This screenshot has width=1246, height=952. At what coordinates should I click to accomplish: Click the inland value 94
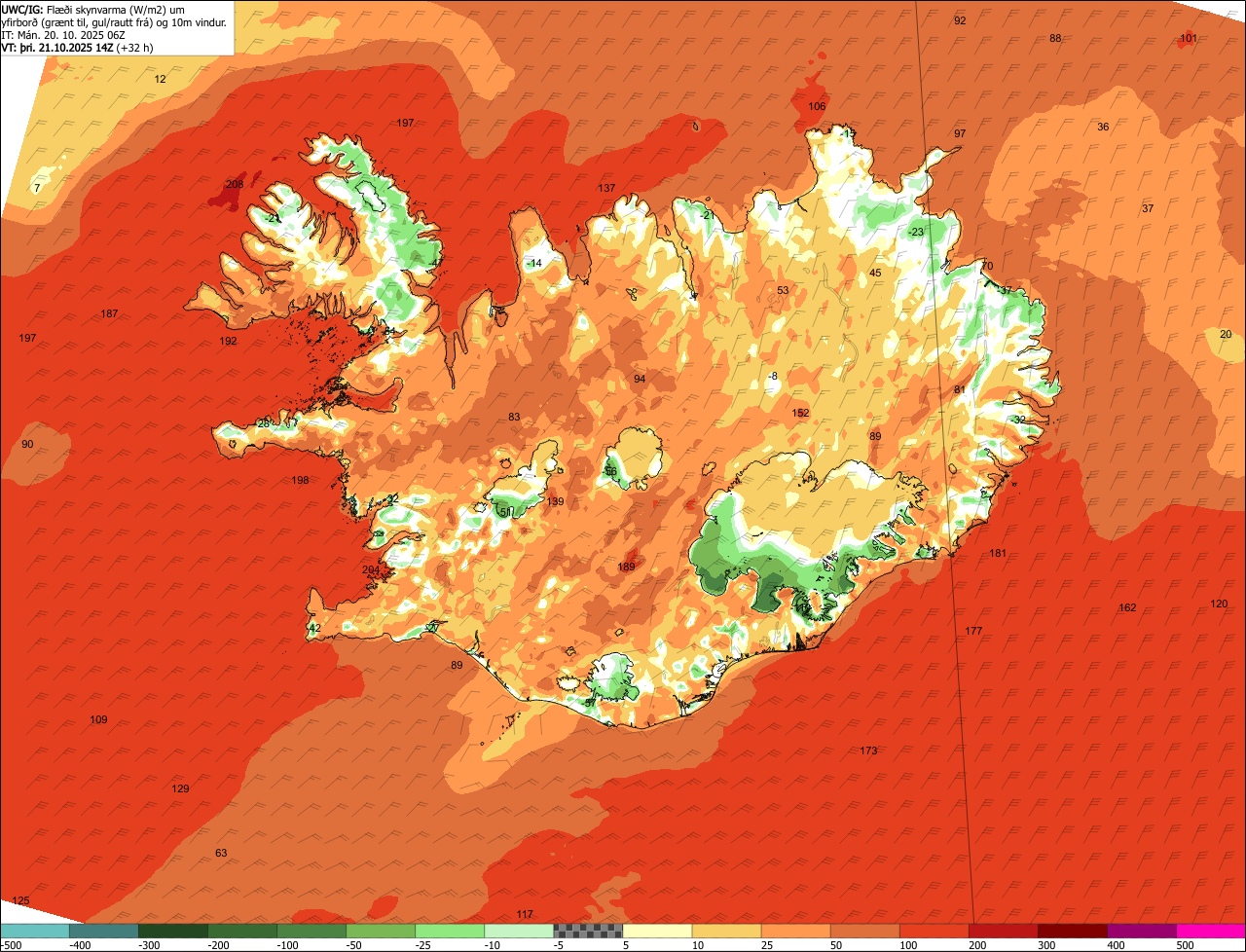[640, 379]
